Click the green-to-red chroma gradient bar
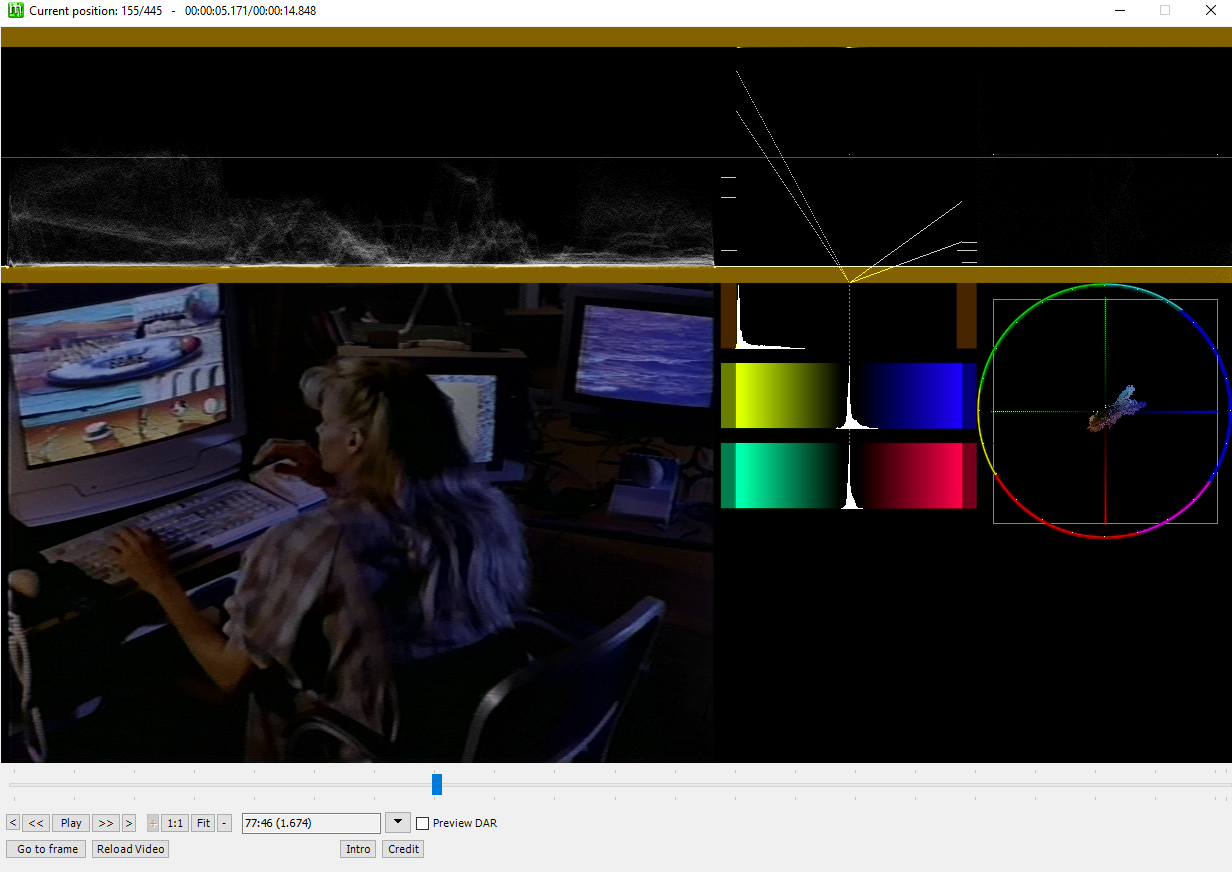Screen dimensions: 1232x872 (x=848, y=476)
